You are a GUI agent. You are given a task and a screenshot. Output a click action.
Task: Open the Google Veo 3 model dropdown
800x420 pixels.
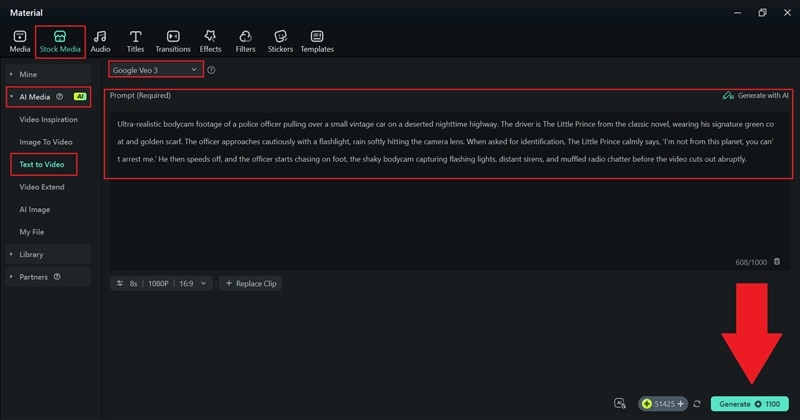tap(156, 70)
